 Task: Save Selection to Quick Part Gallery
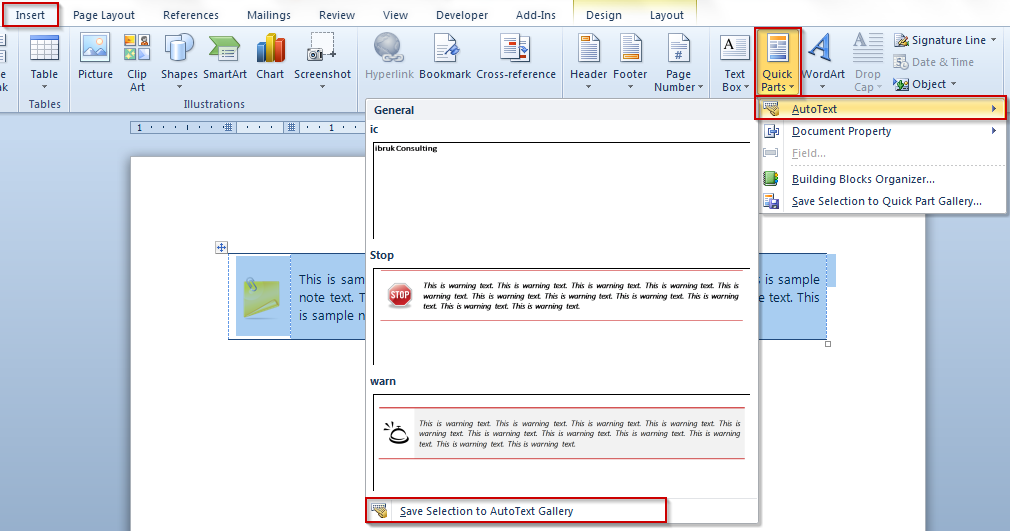point(881,201)
